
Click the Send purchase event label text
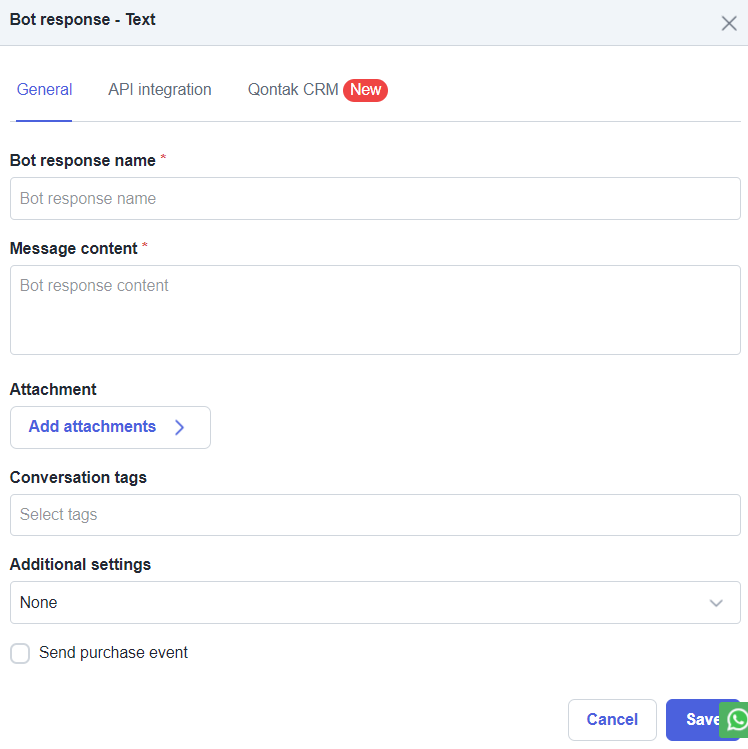coord(113,653)
